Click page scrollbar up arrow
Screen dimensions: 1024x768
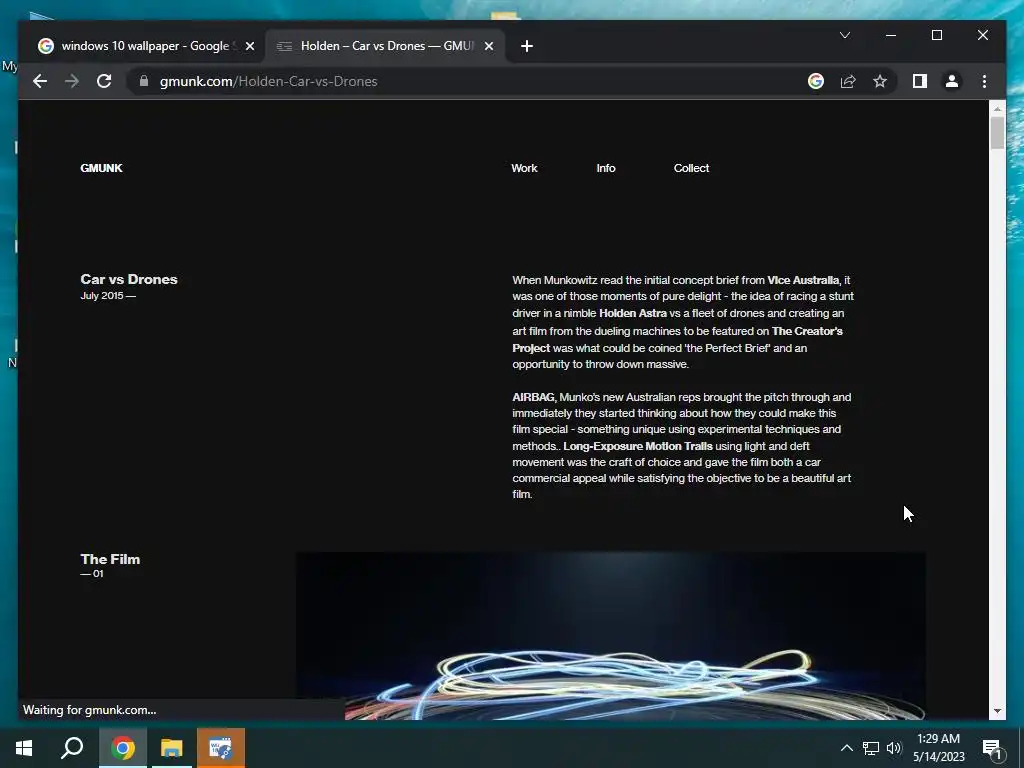coord(997,108)
